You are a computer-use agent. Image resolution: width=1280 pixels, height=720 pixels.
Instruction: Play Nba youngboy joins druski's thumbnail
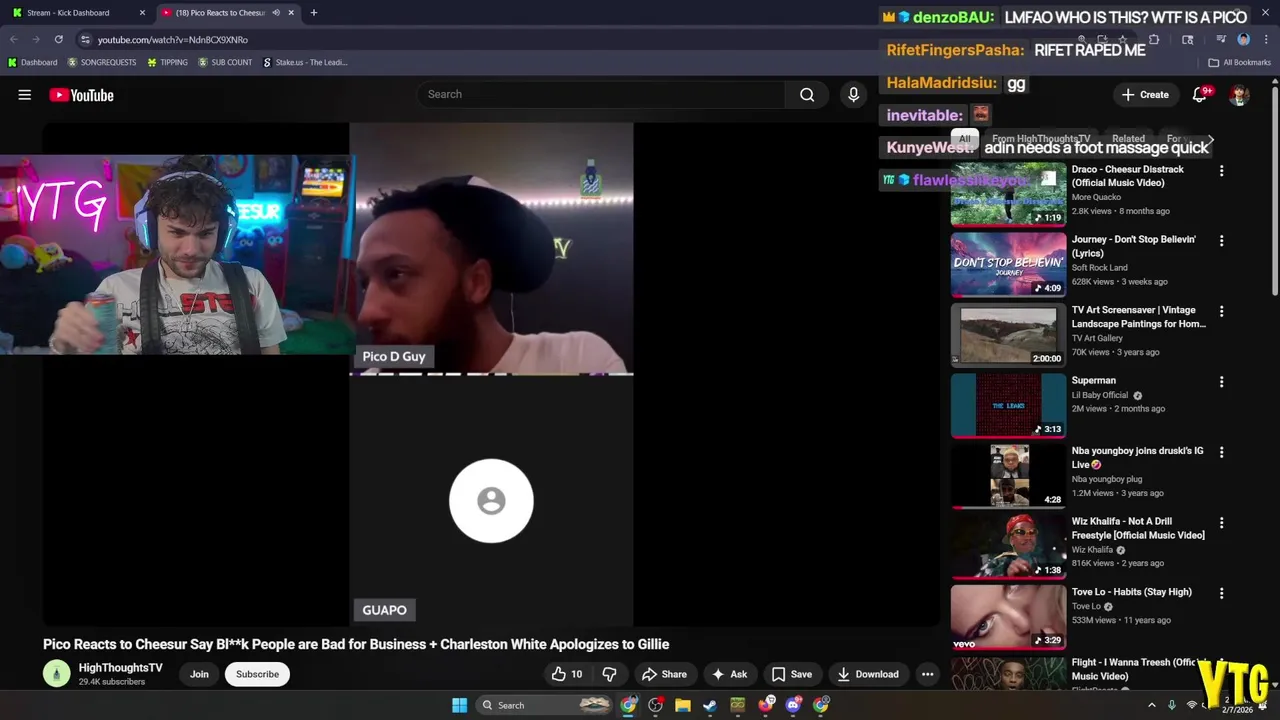tap(1008, 476)
